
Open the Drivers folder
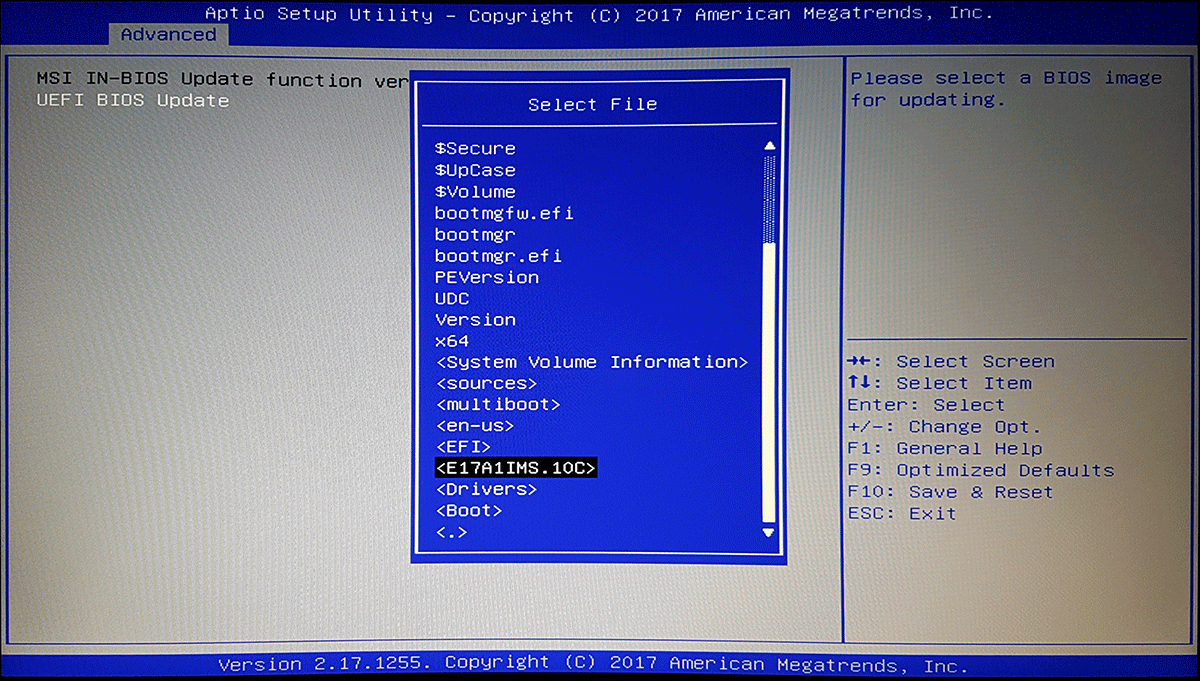pos(487,490)
